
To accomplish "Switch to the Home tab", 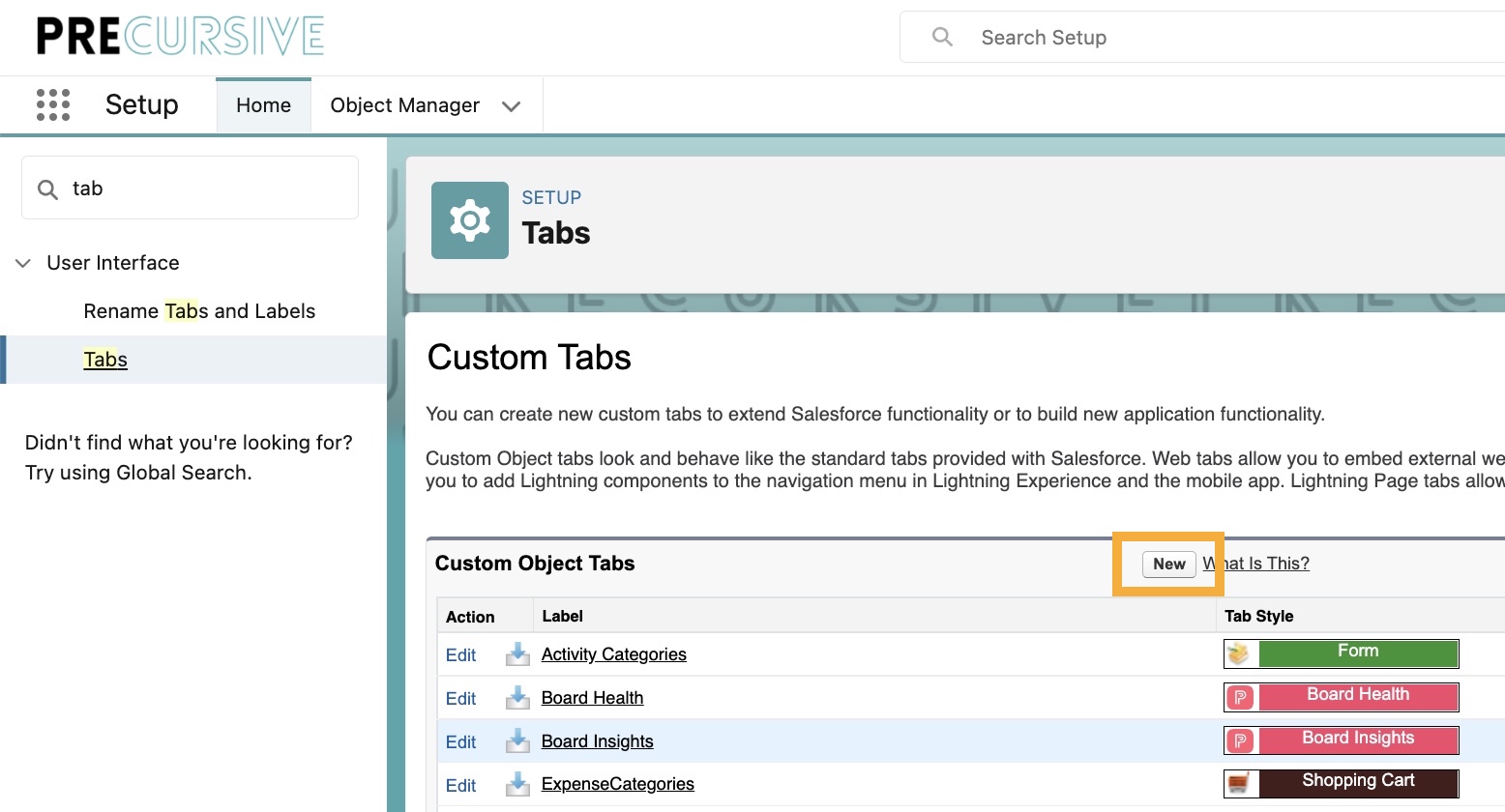I will [263, 105].
